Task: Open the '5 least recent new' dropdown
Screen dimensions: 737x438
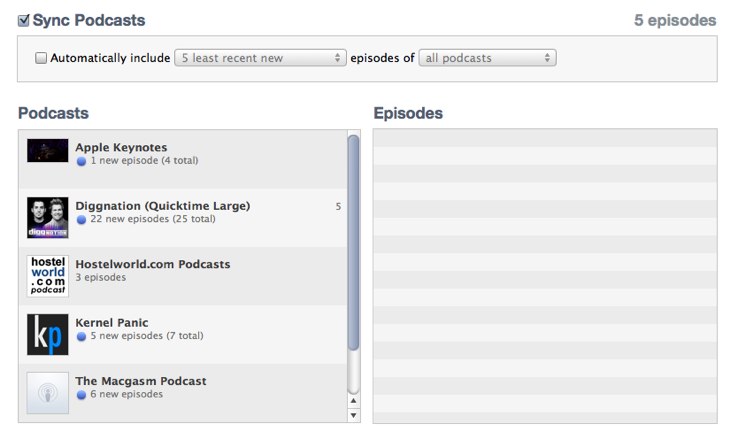Action: coord(260,58)
